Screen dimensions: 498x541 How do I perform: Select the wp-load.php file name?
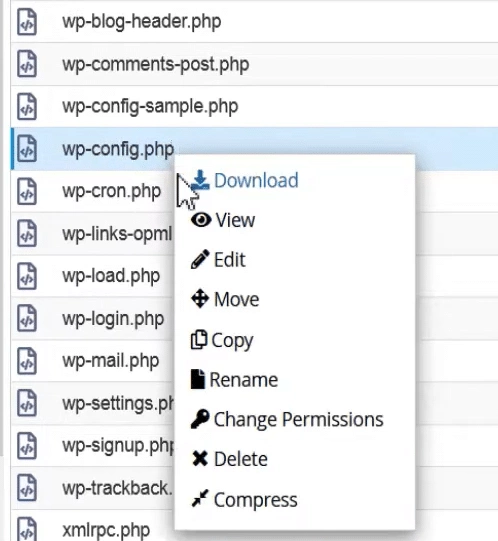111,277
